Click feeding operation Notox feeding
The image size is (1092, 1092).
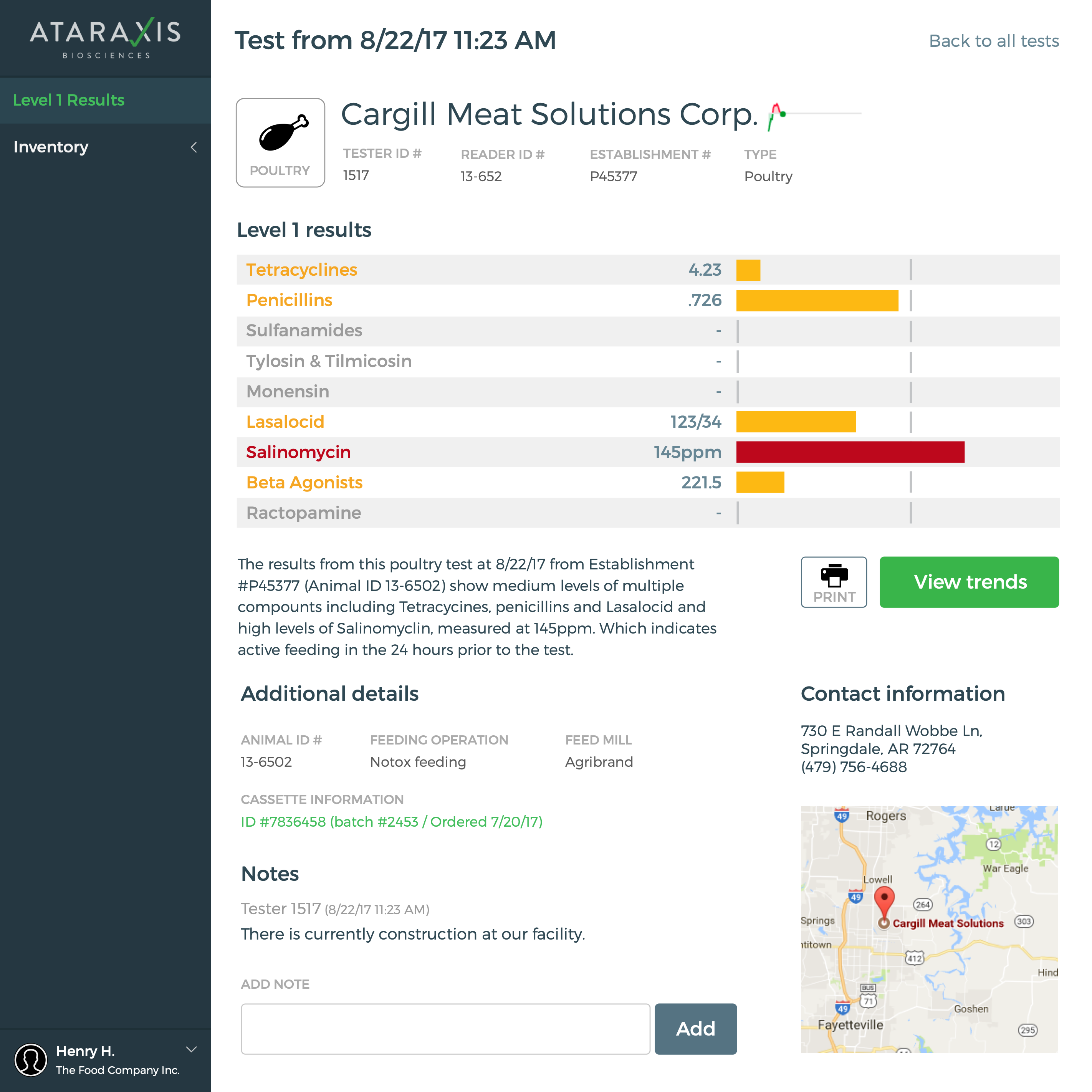[x=418, y=763]
